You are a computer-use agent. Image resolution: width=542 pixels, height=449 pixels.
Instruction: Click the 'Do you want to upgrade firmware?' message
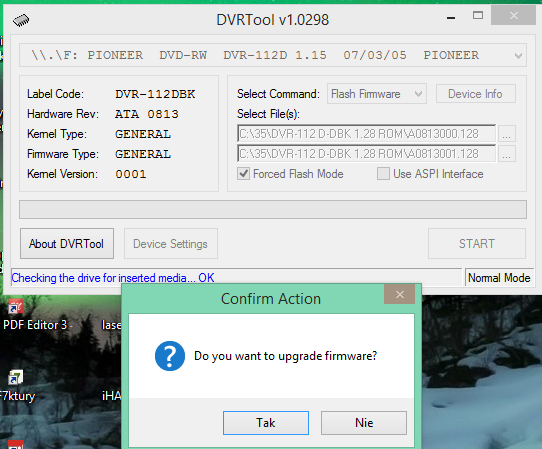pos(286,356)
